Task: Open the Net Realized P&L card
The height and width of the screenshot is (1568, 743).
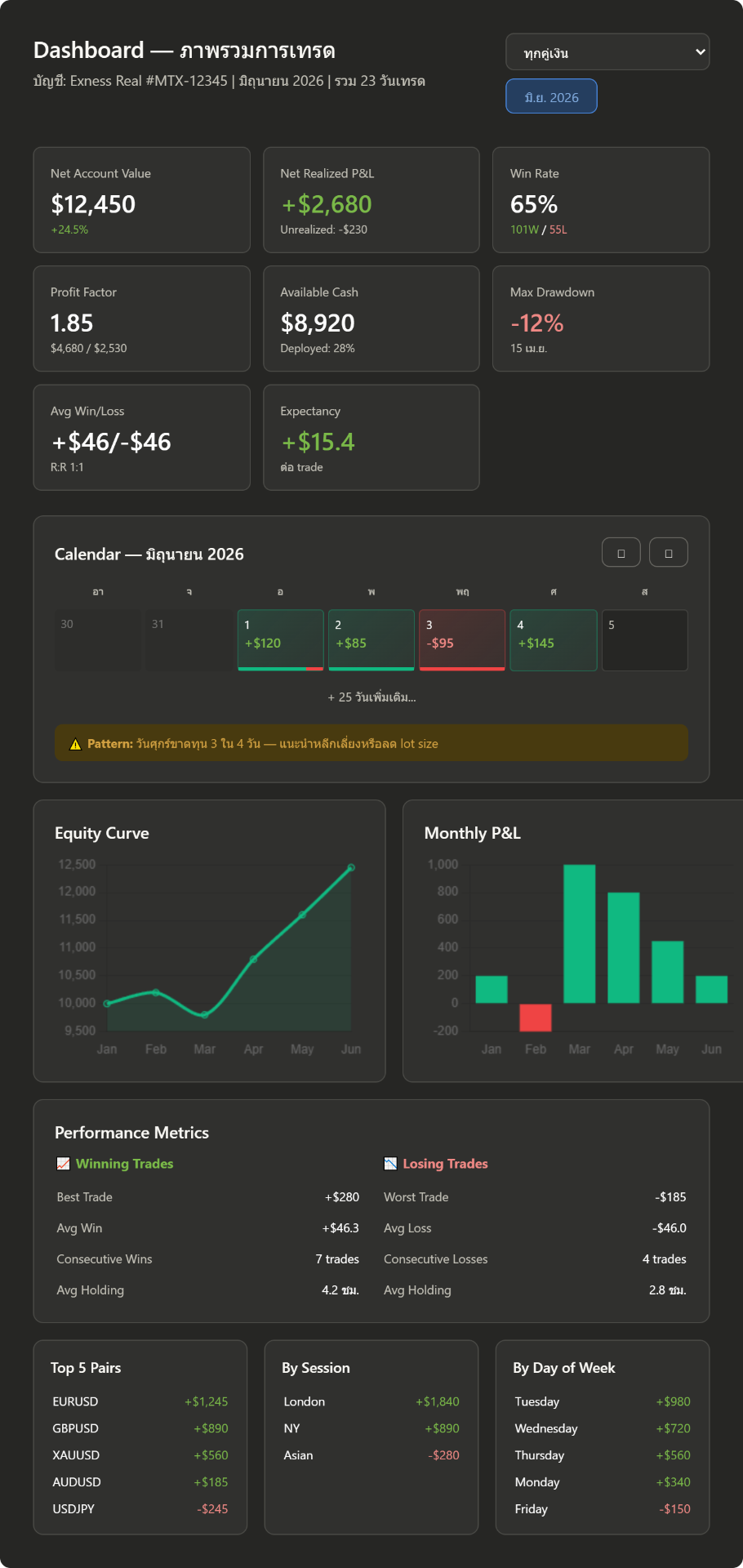Action: coord(371,200)
